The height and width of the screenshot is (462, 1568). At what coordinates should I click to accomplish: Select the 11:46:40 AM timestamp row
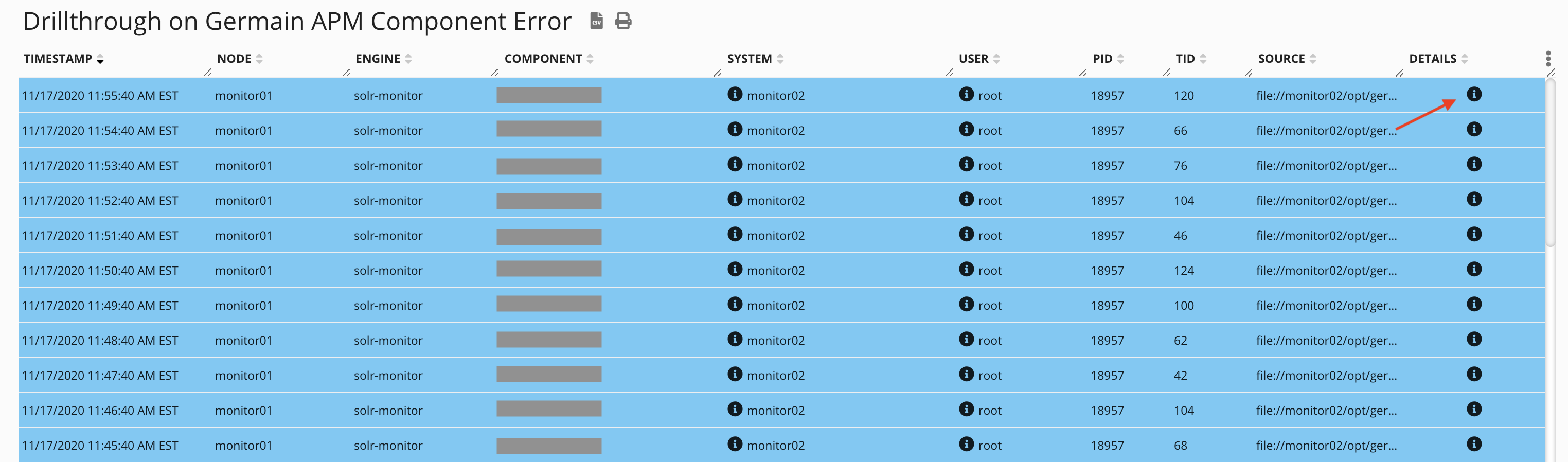(x=100, y=411)
